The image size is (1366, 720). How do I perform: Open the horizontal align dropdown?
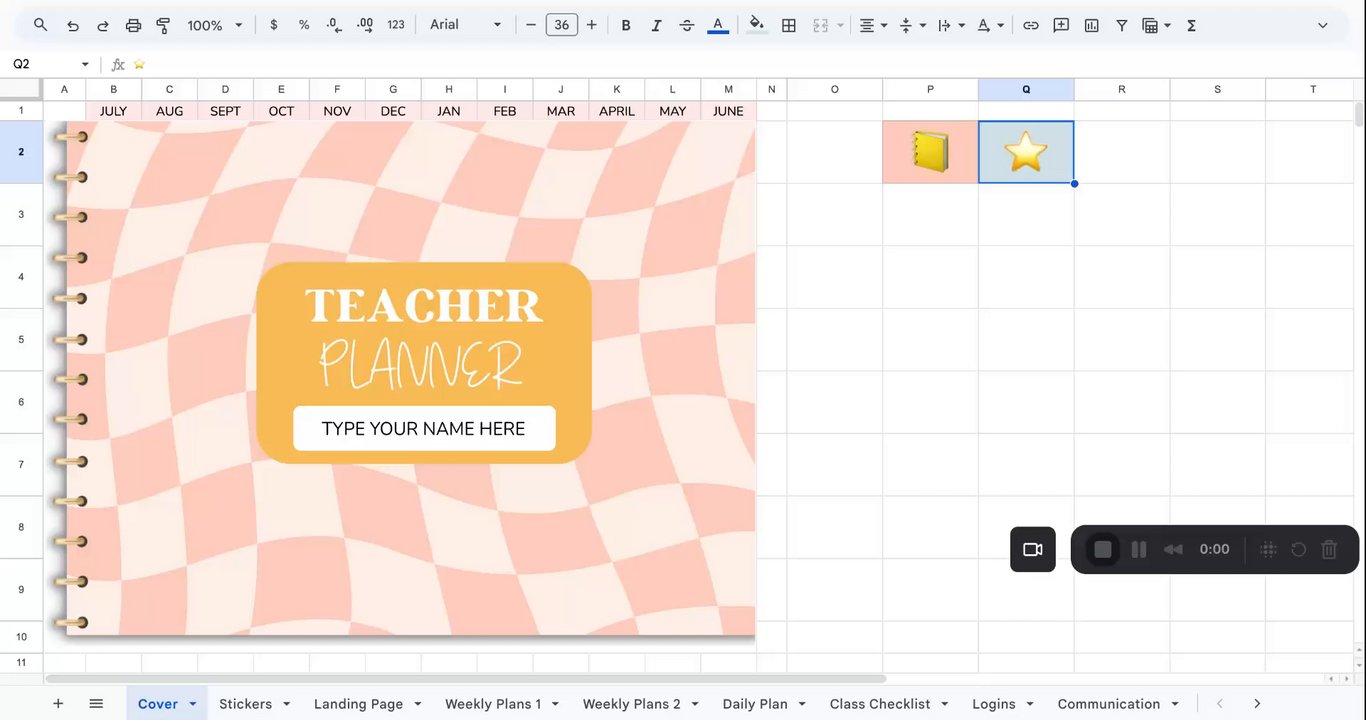click(x=873, y=25)
